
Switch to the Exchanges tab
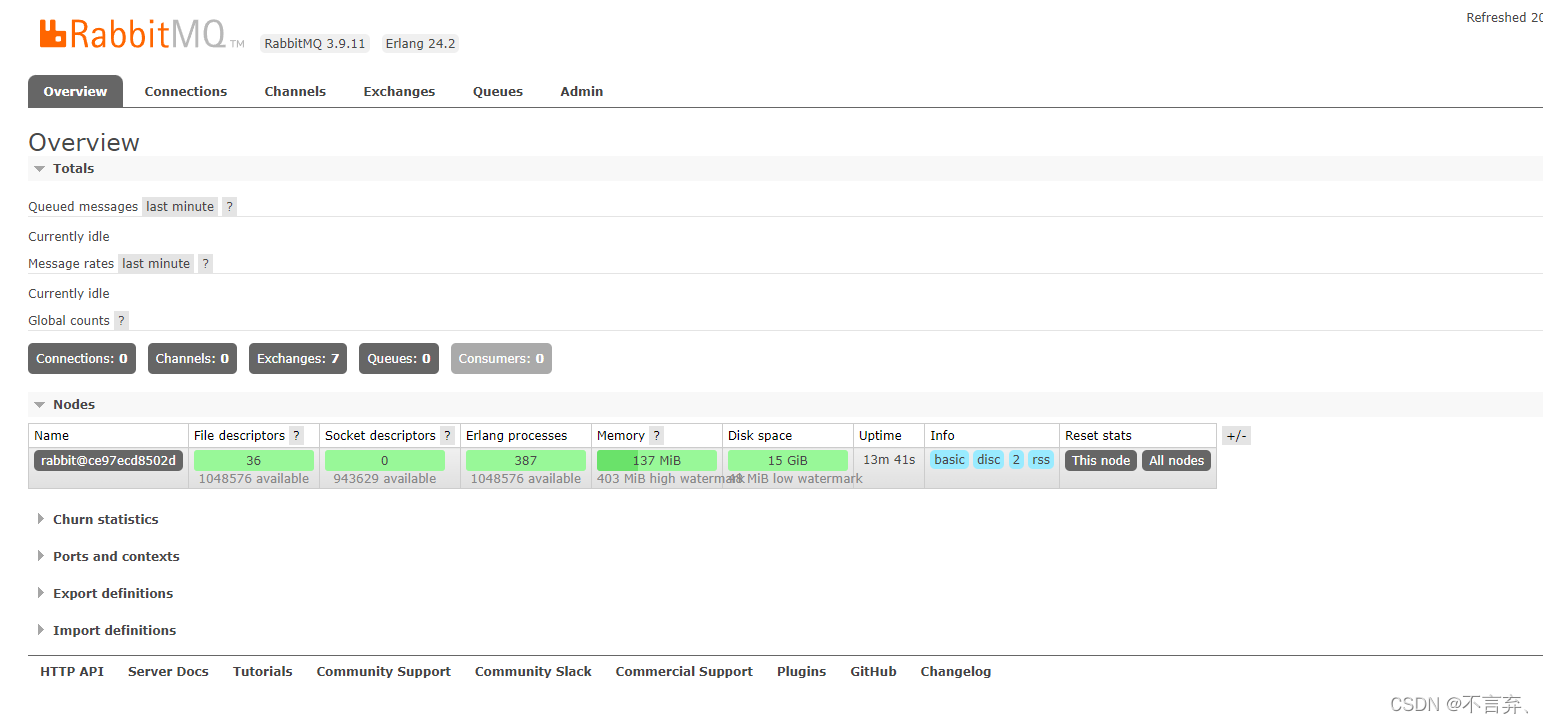coord(399,91)
